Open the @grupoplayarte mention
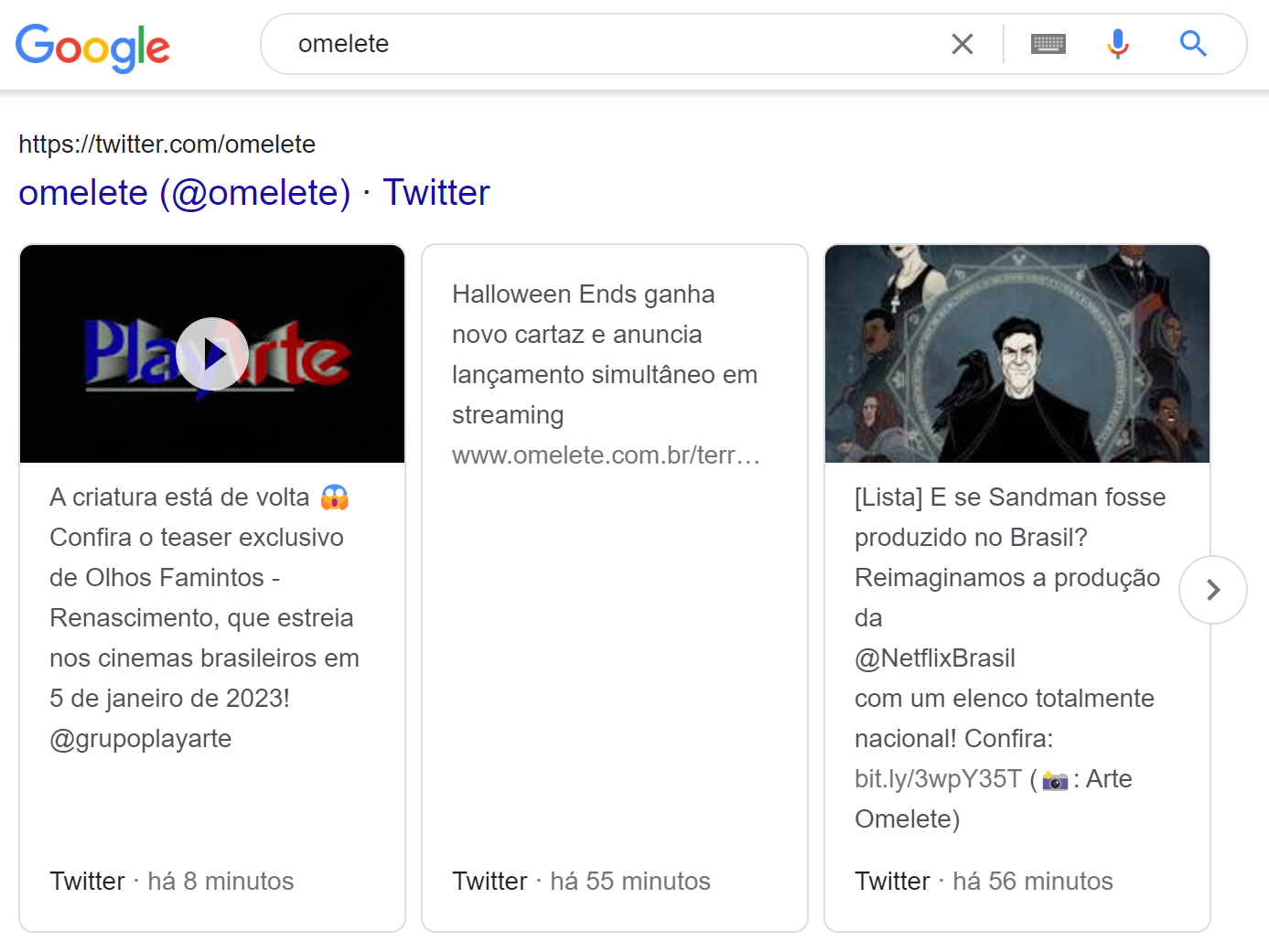This screenshot has height=952, width=1269. pos(140,738)
